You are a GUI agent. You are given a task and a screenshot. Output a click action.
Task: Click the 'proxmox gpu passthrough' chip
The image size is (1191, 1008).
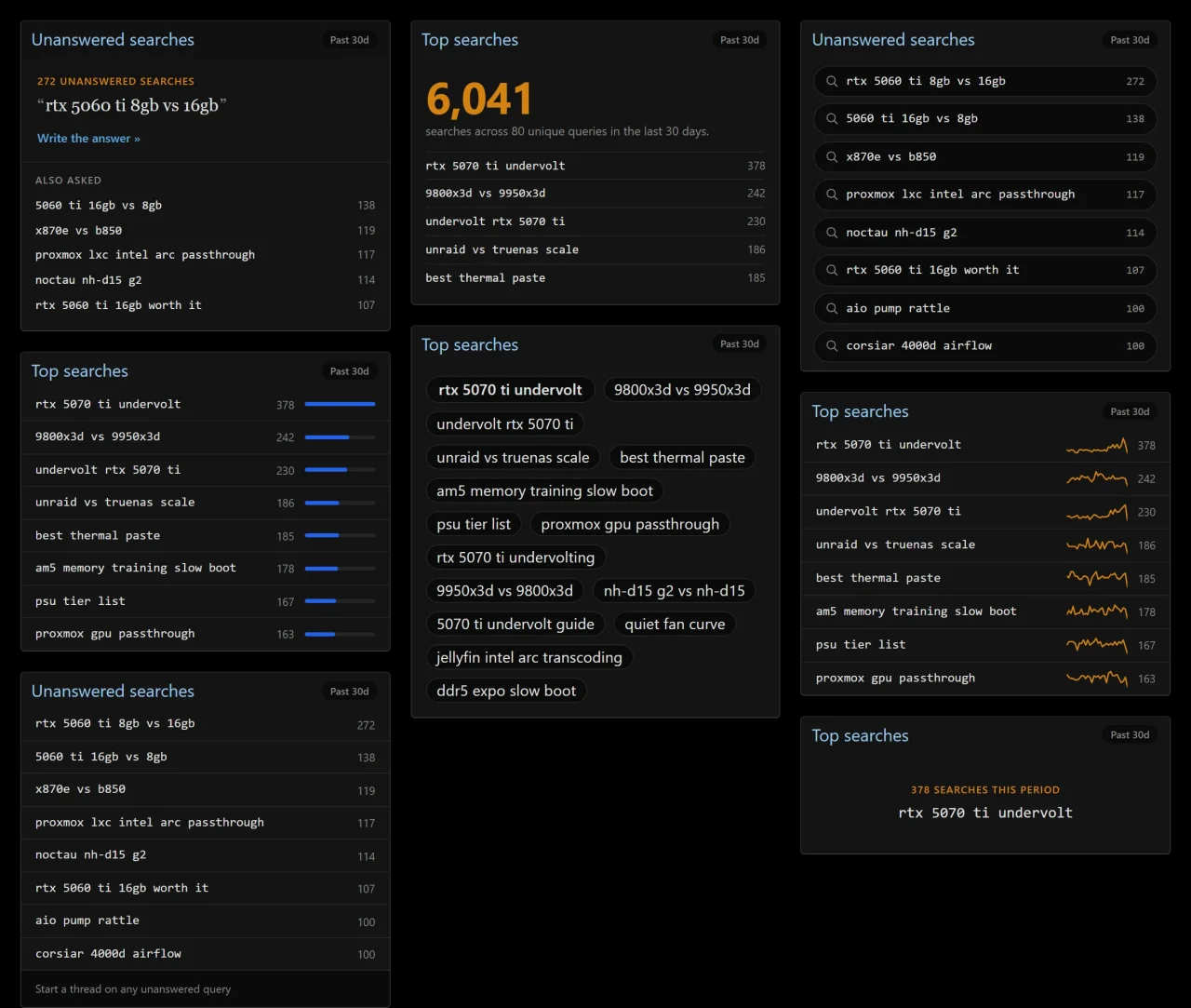(x=630, y=525)
